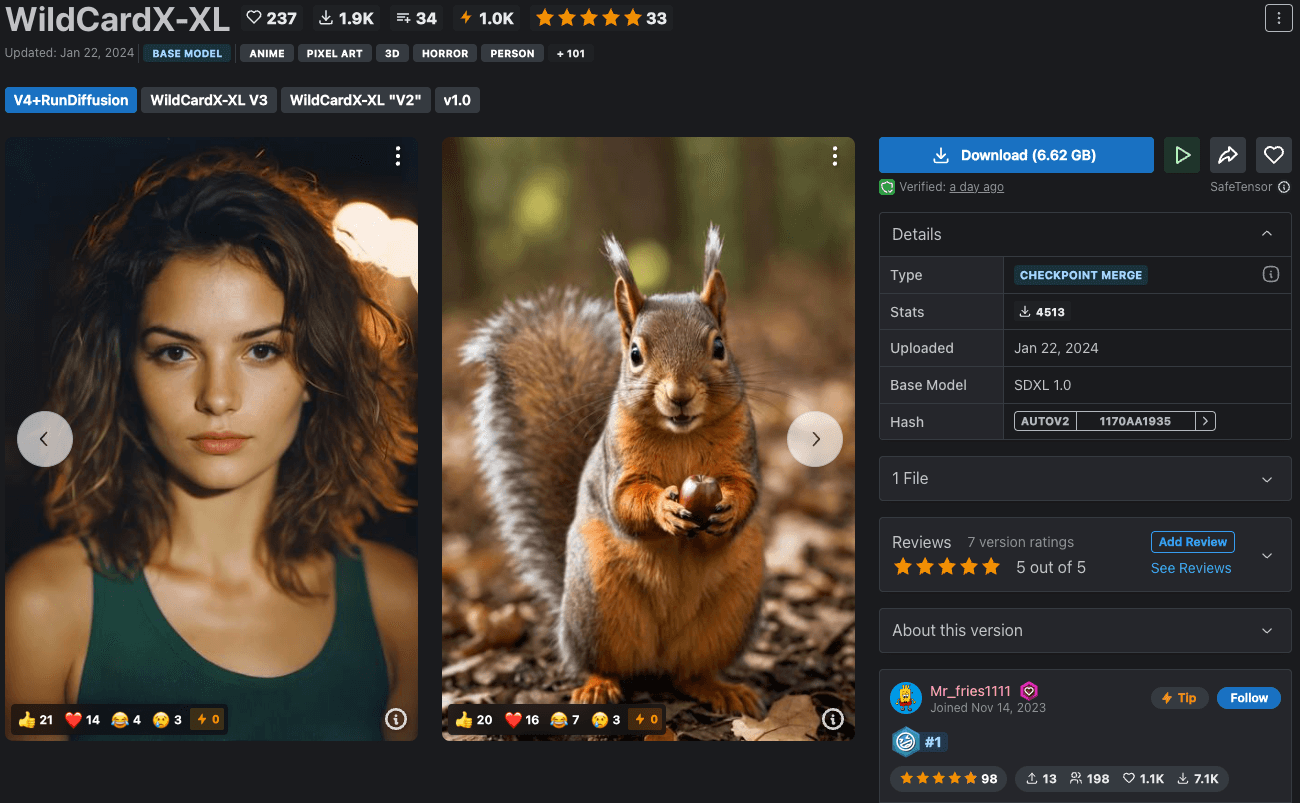Click the creator uploads count 13

pos(1041,779)
